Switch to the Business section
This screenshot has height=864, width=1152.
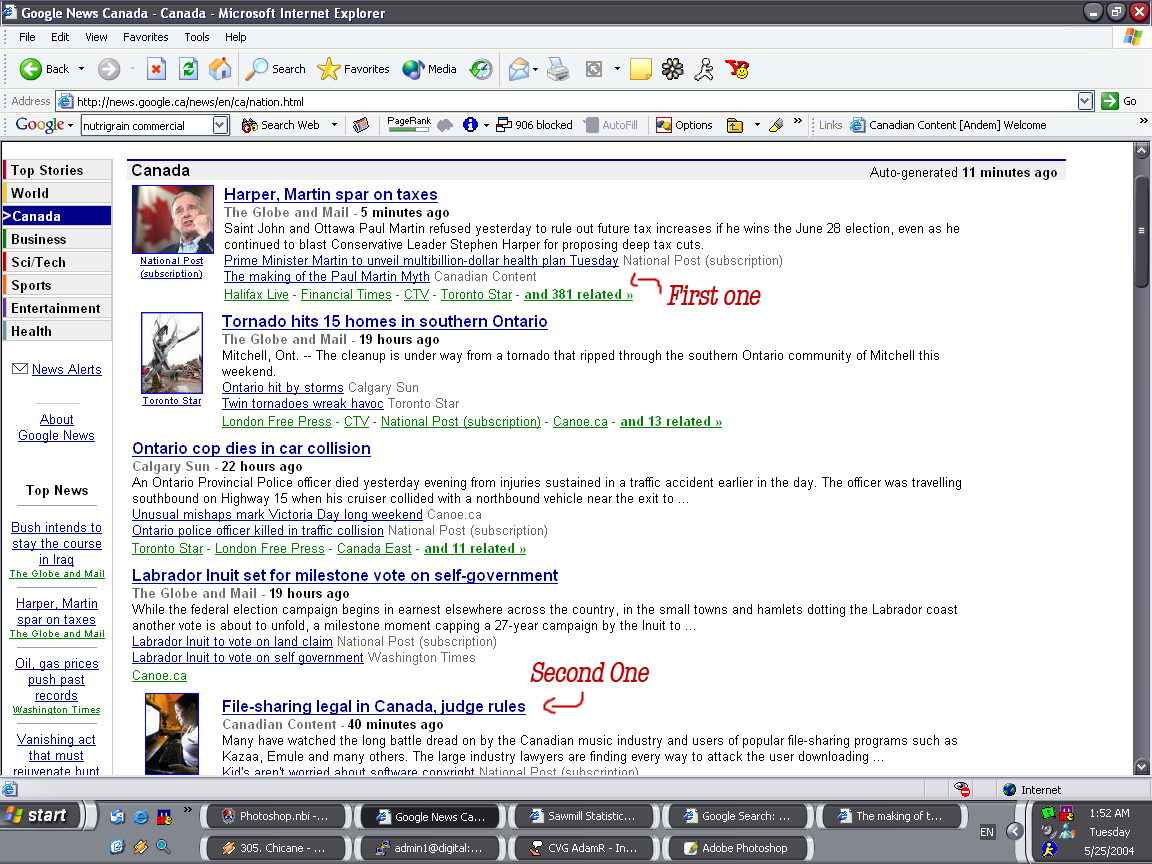[57, 240]
